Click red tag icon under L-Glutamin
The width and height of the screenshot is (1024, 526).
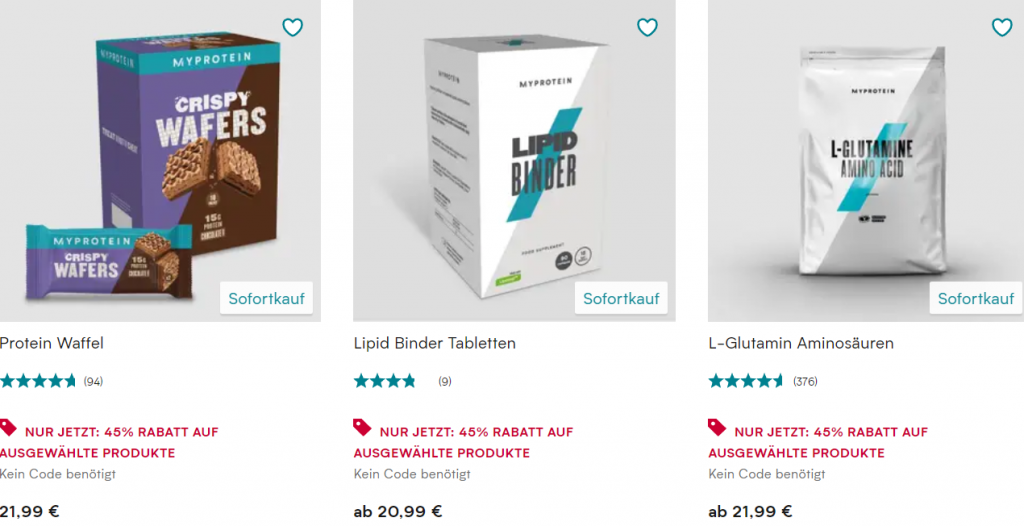716,428
